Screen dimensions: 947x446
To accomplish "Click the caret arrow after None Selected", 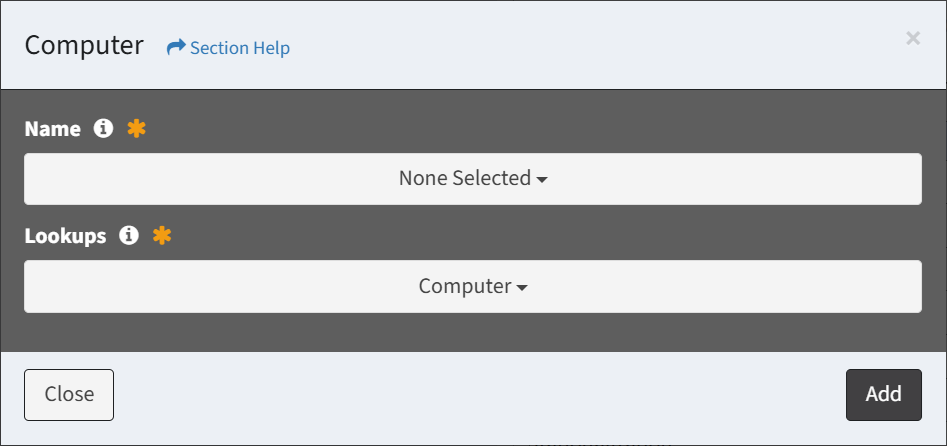I will click(542, 180).
